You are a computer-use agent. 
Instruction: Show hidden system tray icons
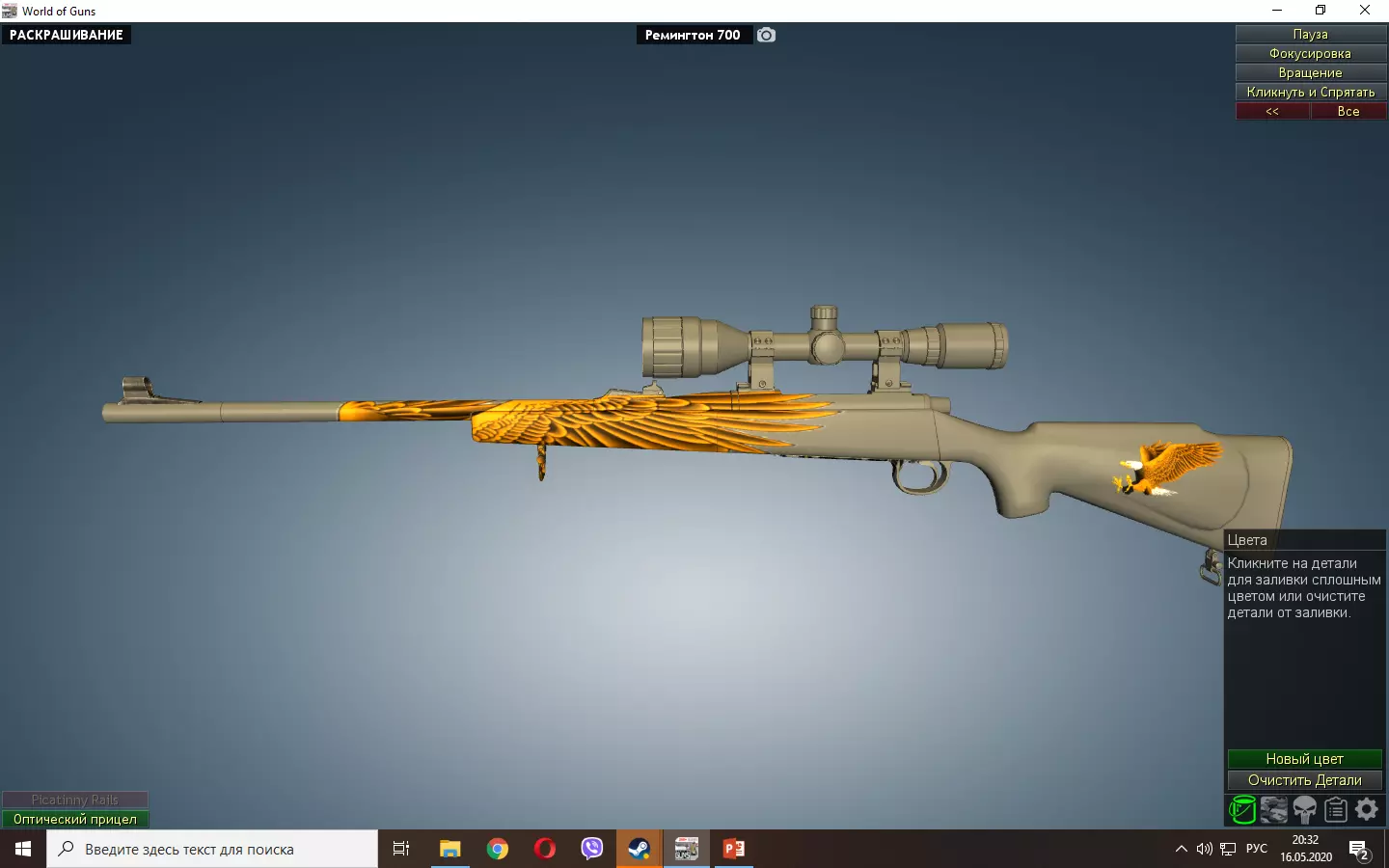[1181, 849]
